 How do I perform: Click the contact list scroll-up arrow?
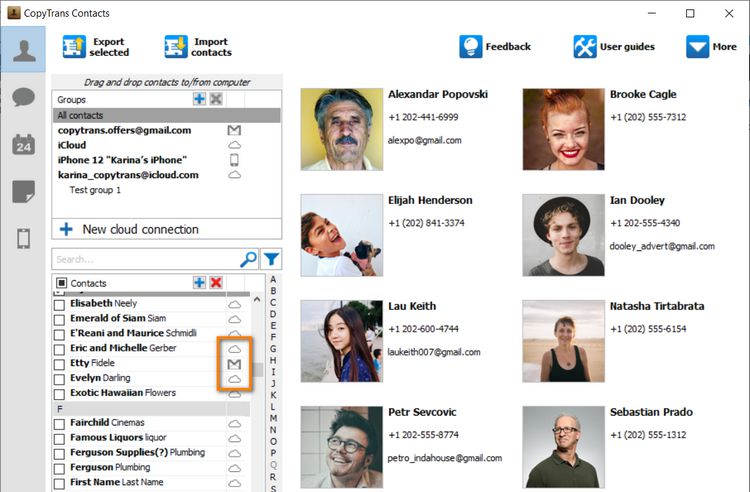click(x=257, y=299)
